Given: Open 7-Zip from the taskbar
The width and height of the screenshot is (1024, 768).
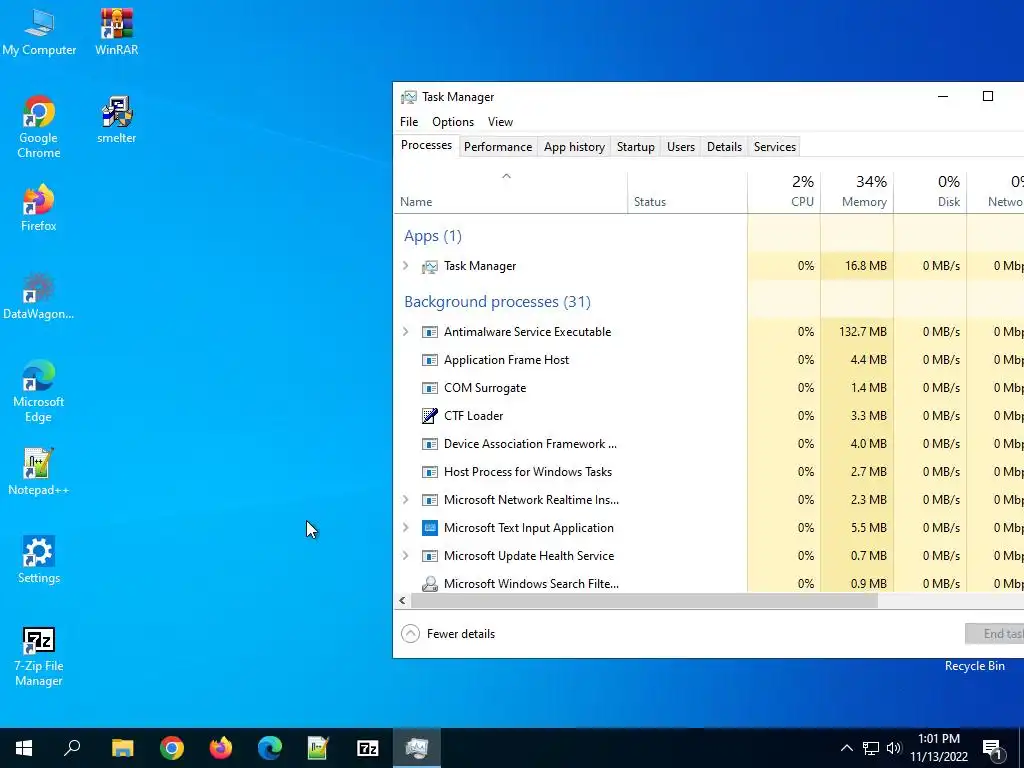Looking at the screenshot, I should point(368,748).
